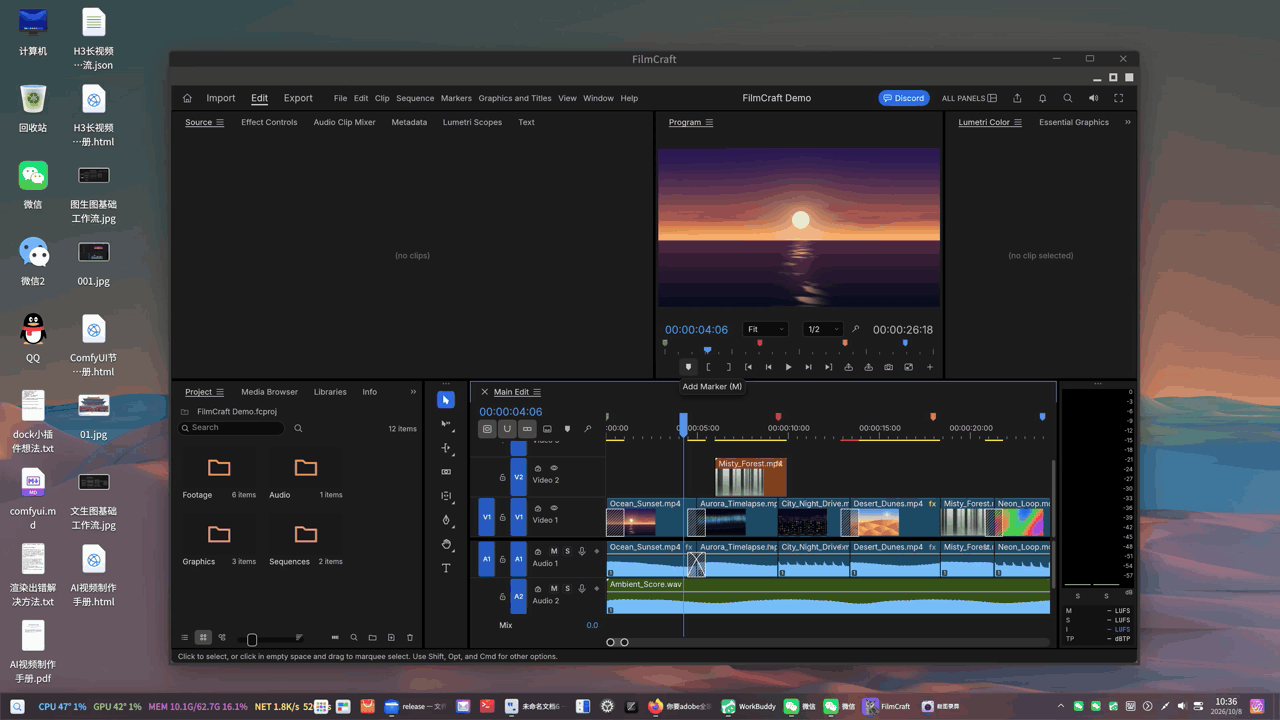Mute the Audio 1 track
1280x720 pixels.
554,551
